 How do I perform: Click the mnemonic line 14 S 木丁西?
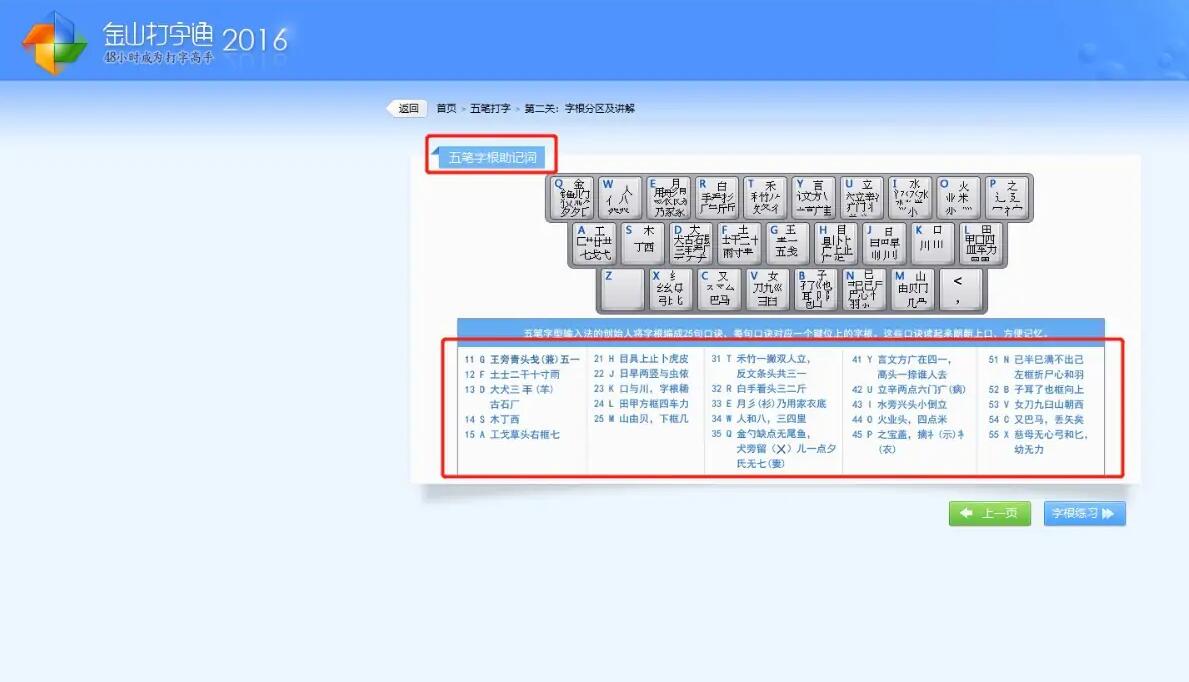[491, 420]
